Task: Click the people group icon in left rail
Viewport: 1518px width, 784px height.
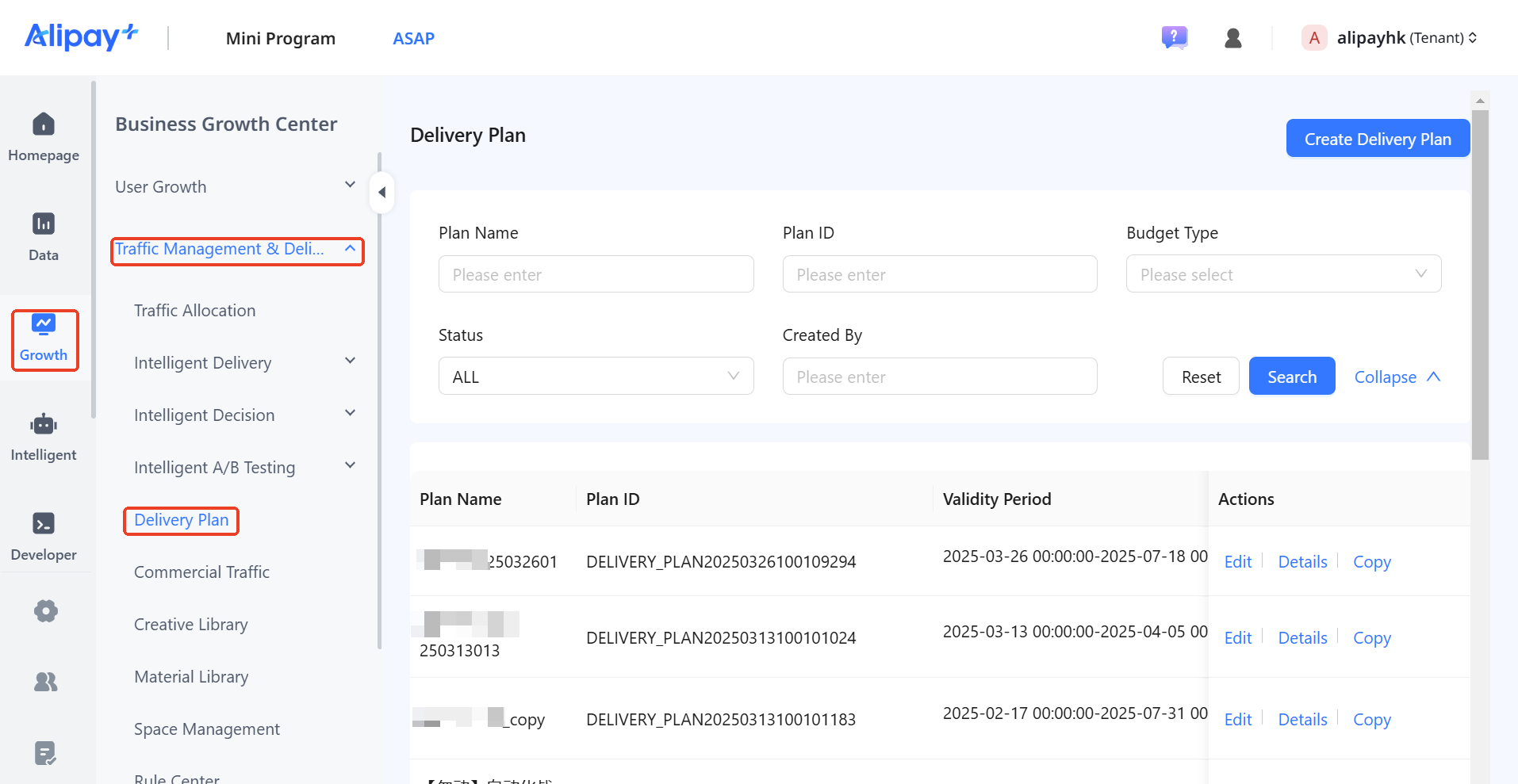Action: [45, 682]
